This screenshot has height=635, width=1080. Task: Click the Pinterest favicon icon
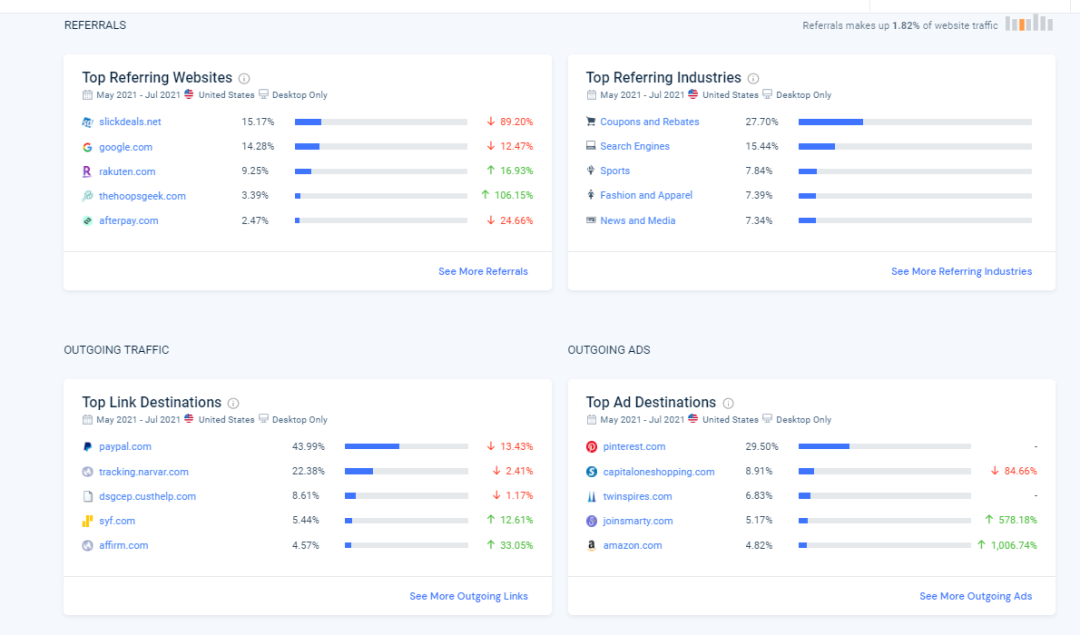click(x=592, y=447)
